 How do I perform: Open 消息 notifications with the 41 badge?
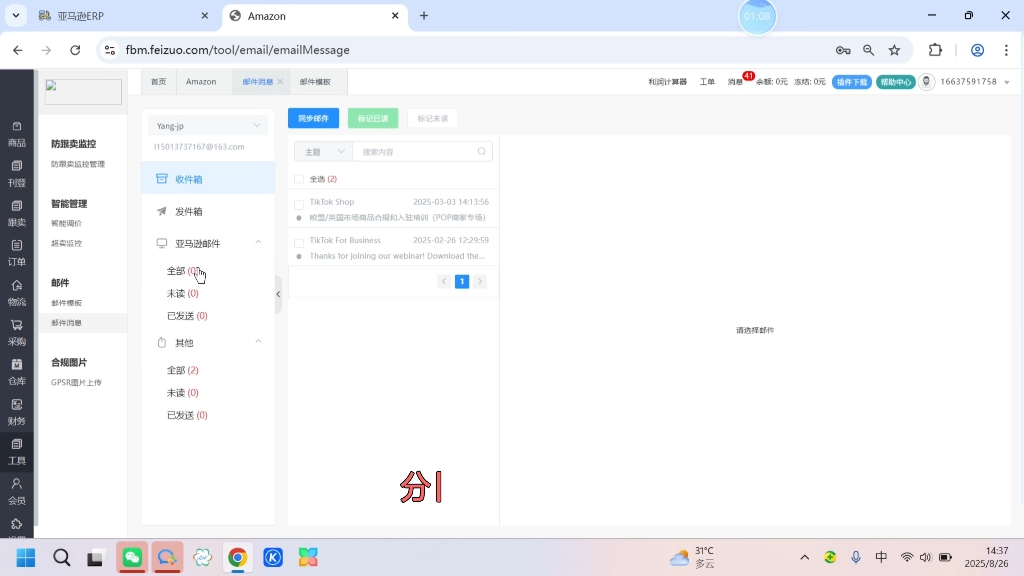coord(735,82)
